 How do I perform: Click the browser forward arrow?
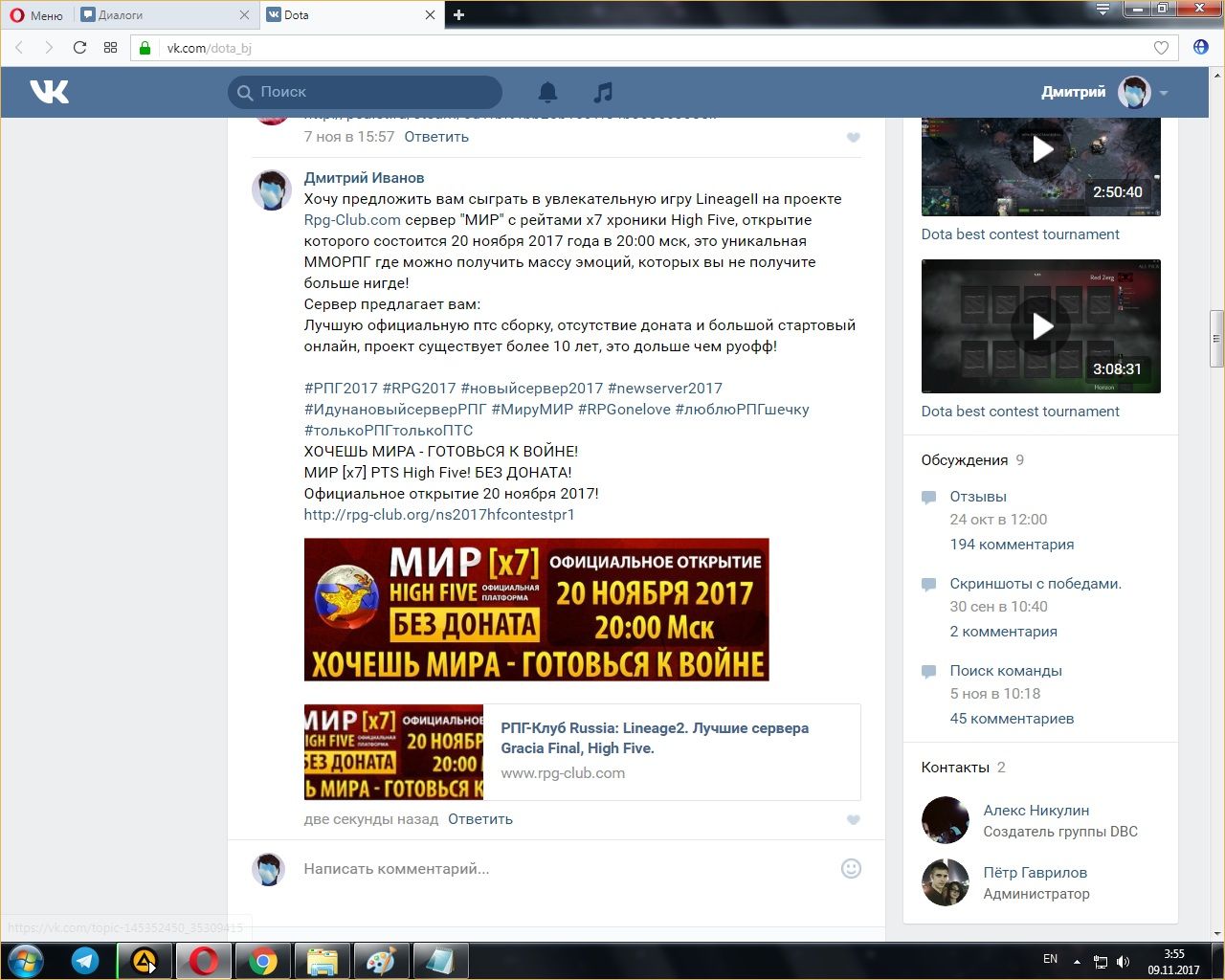pyautogui.click(x=49, y=48)
